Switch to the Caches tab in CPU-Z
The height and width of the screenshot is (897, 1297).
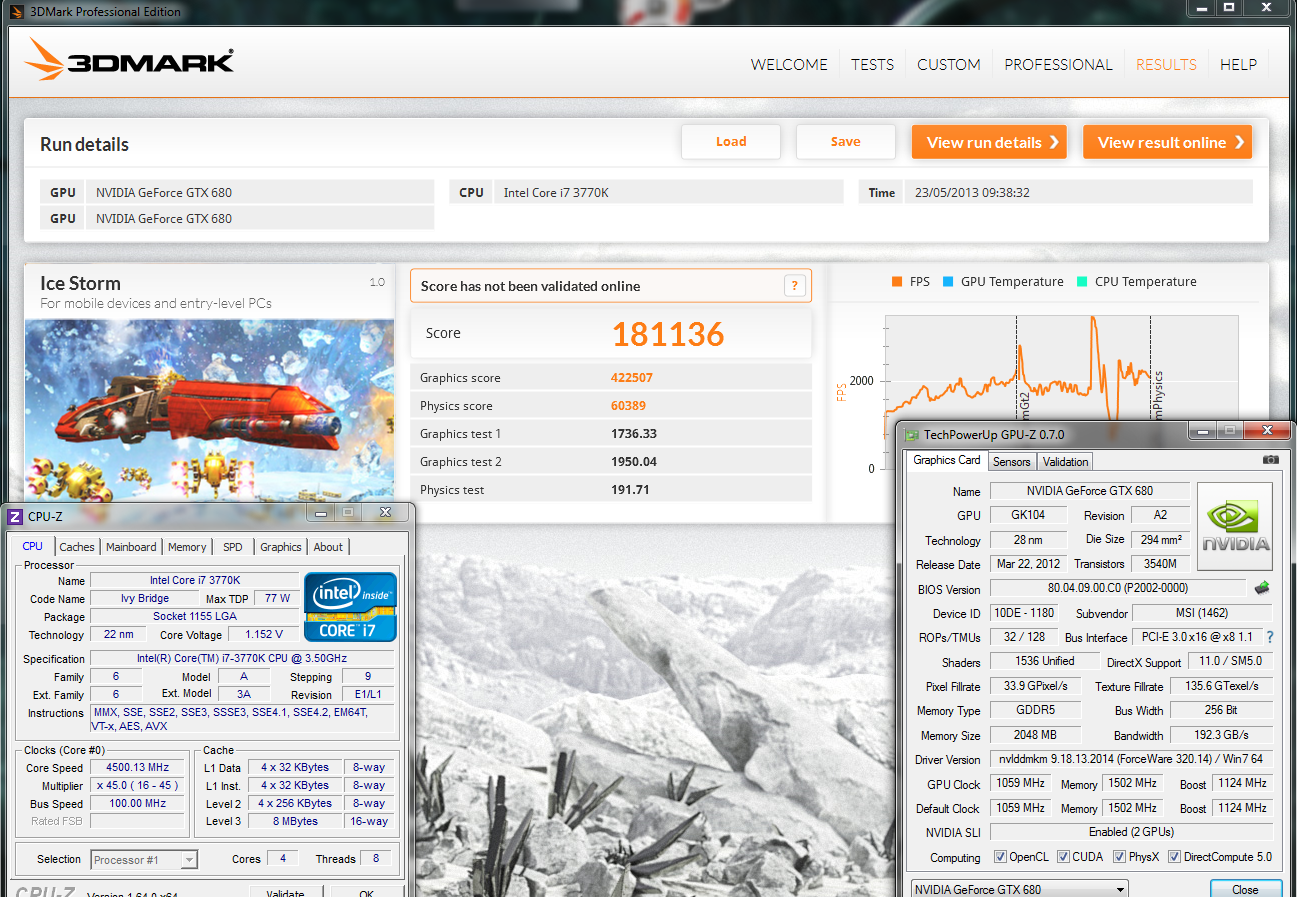click(x=77, y=547)
